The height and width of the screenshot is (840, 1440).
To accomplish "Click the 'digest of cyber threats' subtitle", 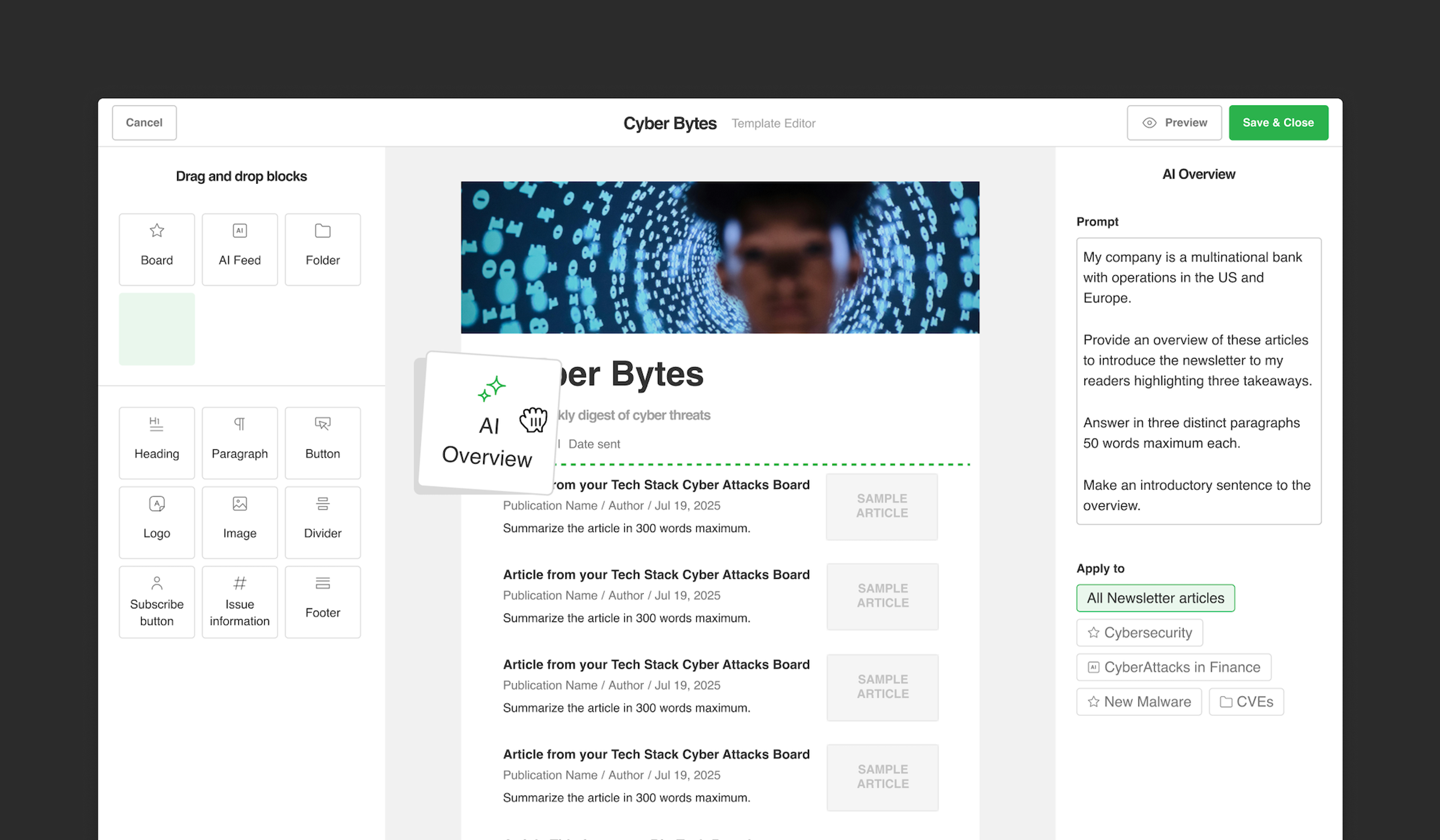I will coord(634,415).
